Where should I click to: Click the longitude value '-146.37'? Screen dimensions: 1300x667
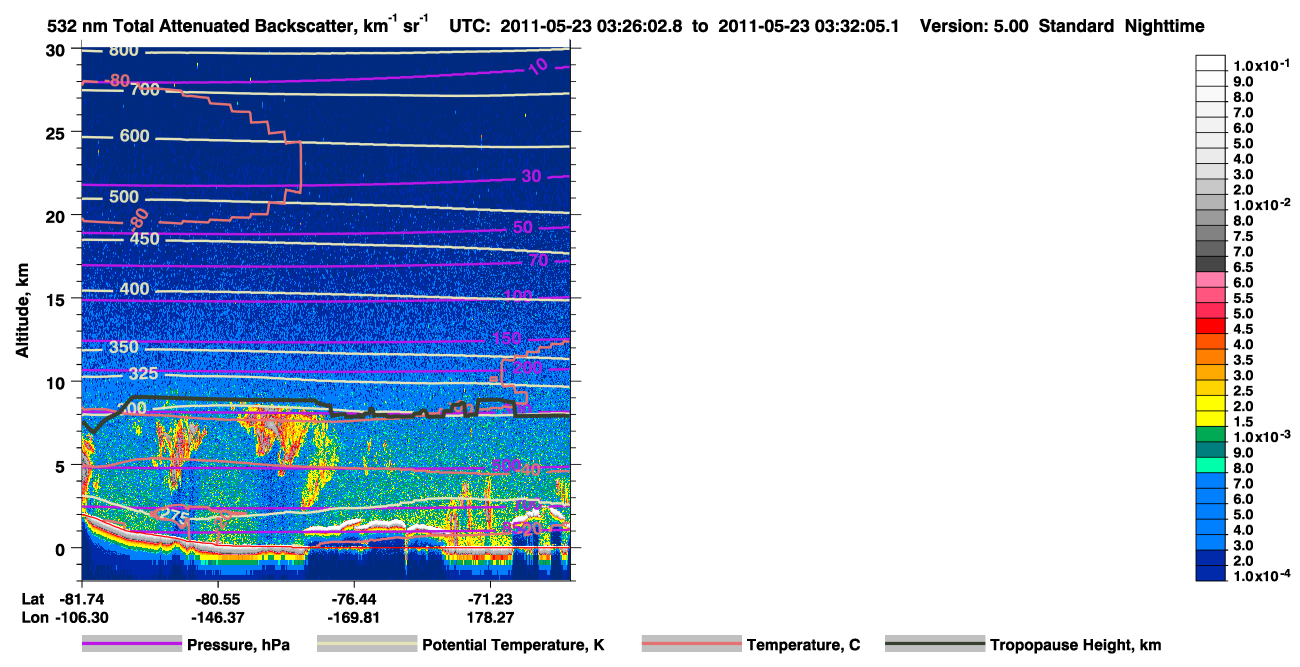pyautogui.click(x=218, y=617)
